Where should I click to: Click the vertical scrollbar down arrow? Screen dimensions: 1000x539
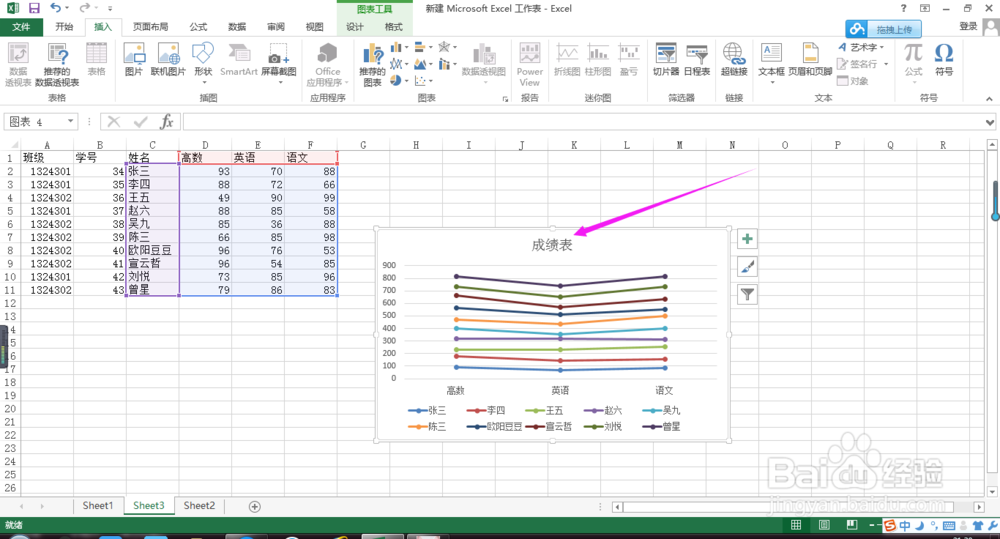pyautogui.click(x=992, y=492)
